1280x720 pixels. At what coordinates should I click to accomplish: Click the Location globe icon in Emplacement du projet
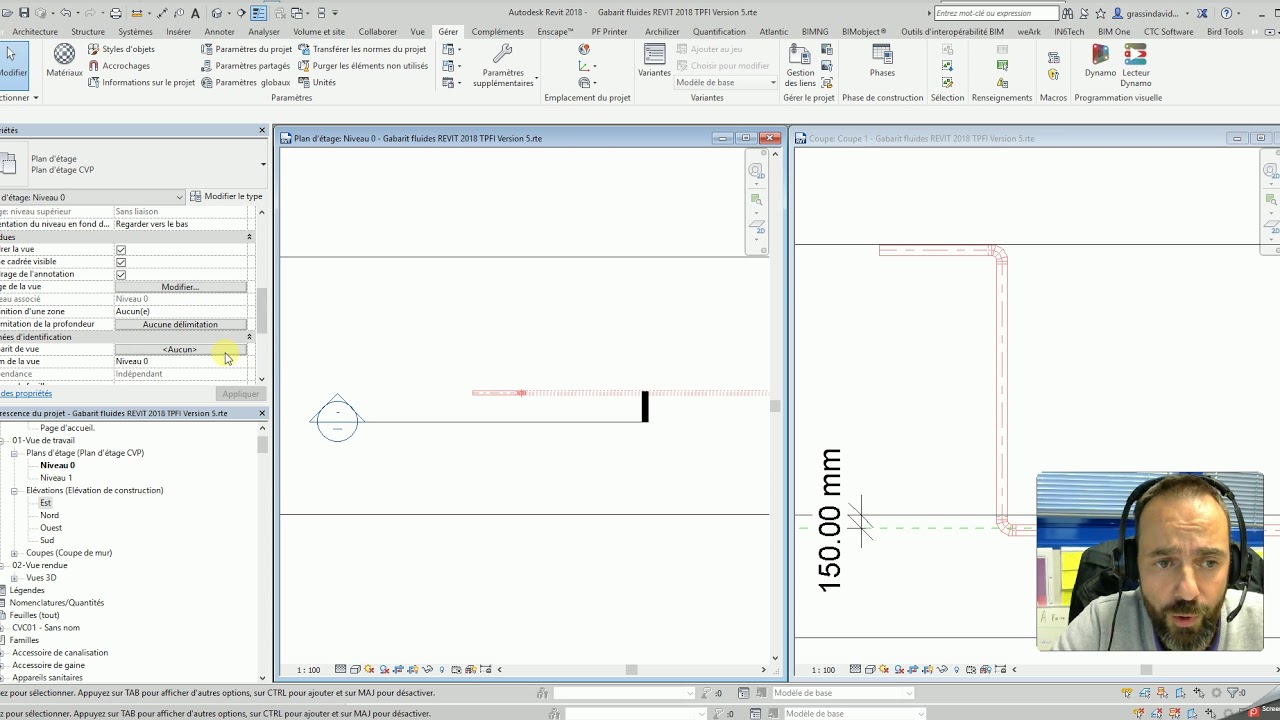(584, 49)
